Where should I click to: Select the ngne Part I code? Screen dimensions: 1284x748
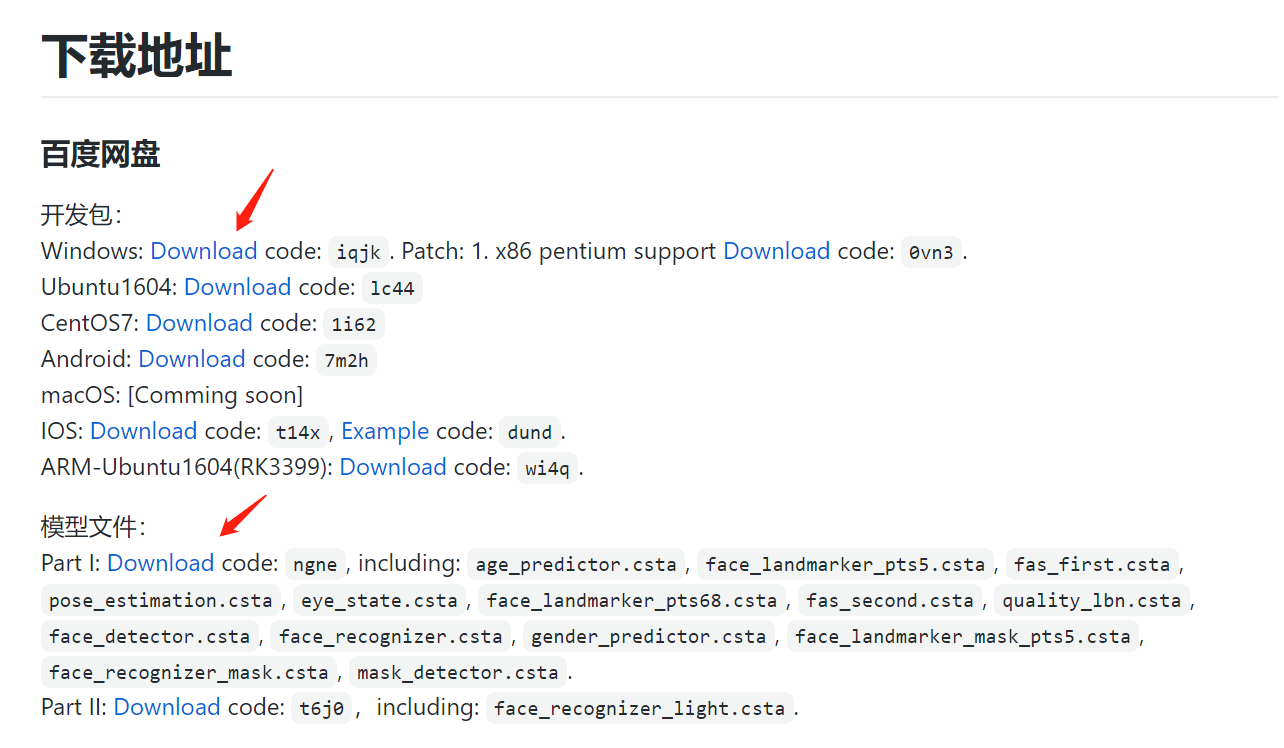click(315, 565)
